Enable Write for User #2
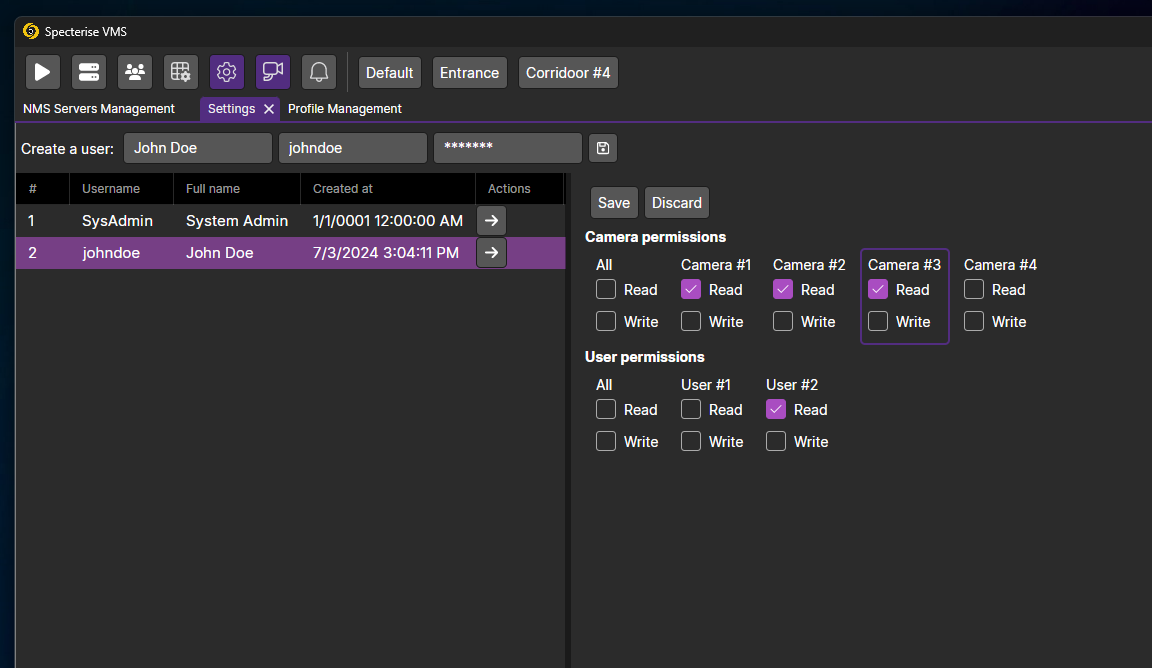 (776, 441)
